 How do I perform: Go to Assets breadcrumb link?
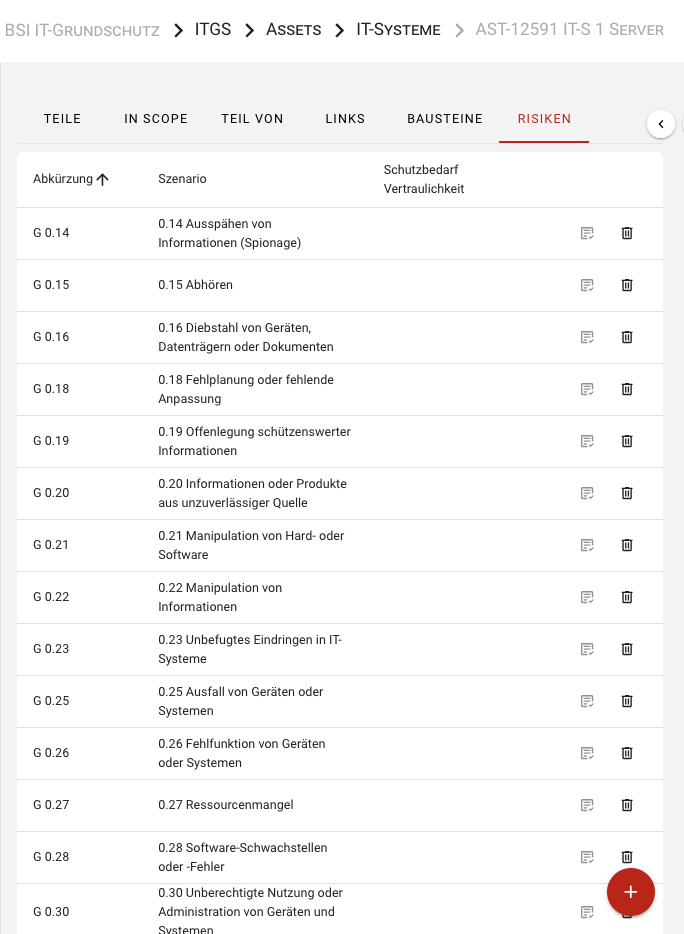click(293, 30)
